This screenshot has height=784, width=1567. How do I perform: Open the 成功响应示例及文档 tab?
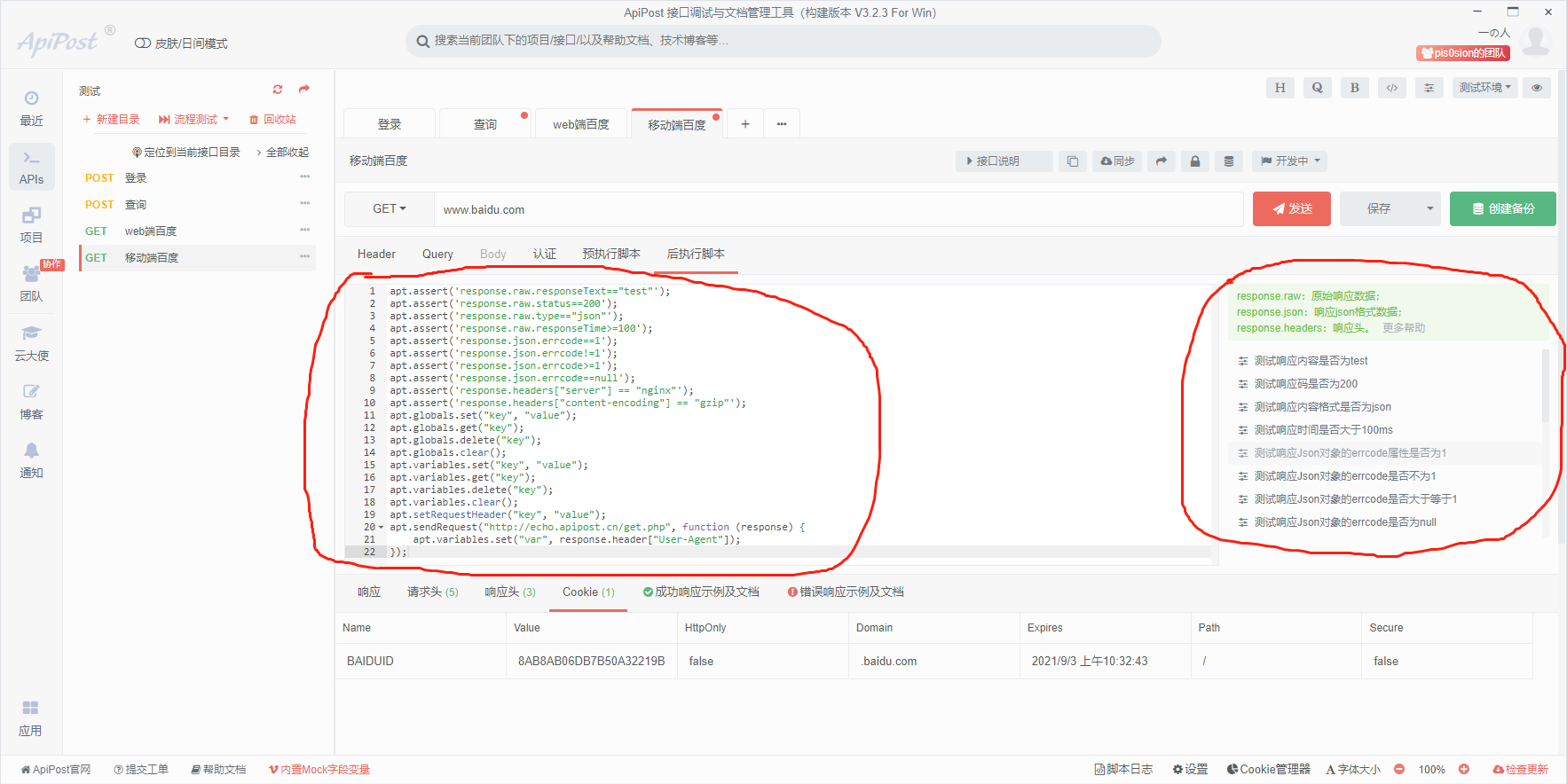701,592
